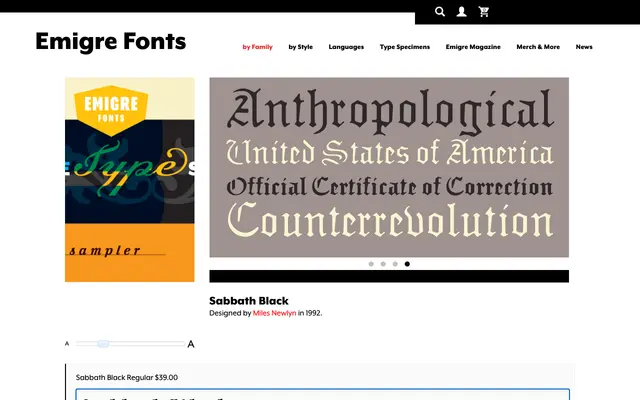Click the small A size icon
The width and height of the screenshot is (640, 400).
67,344
